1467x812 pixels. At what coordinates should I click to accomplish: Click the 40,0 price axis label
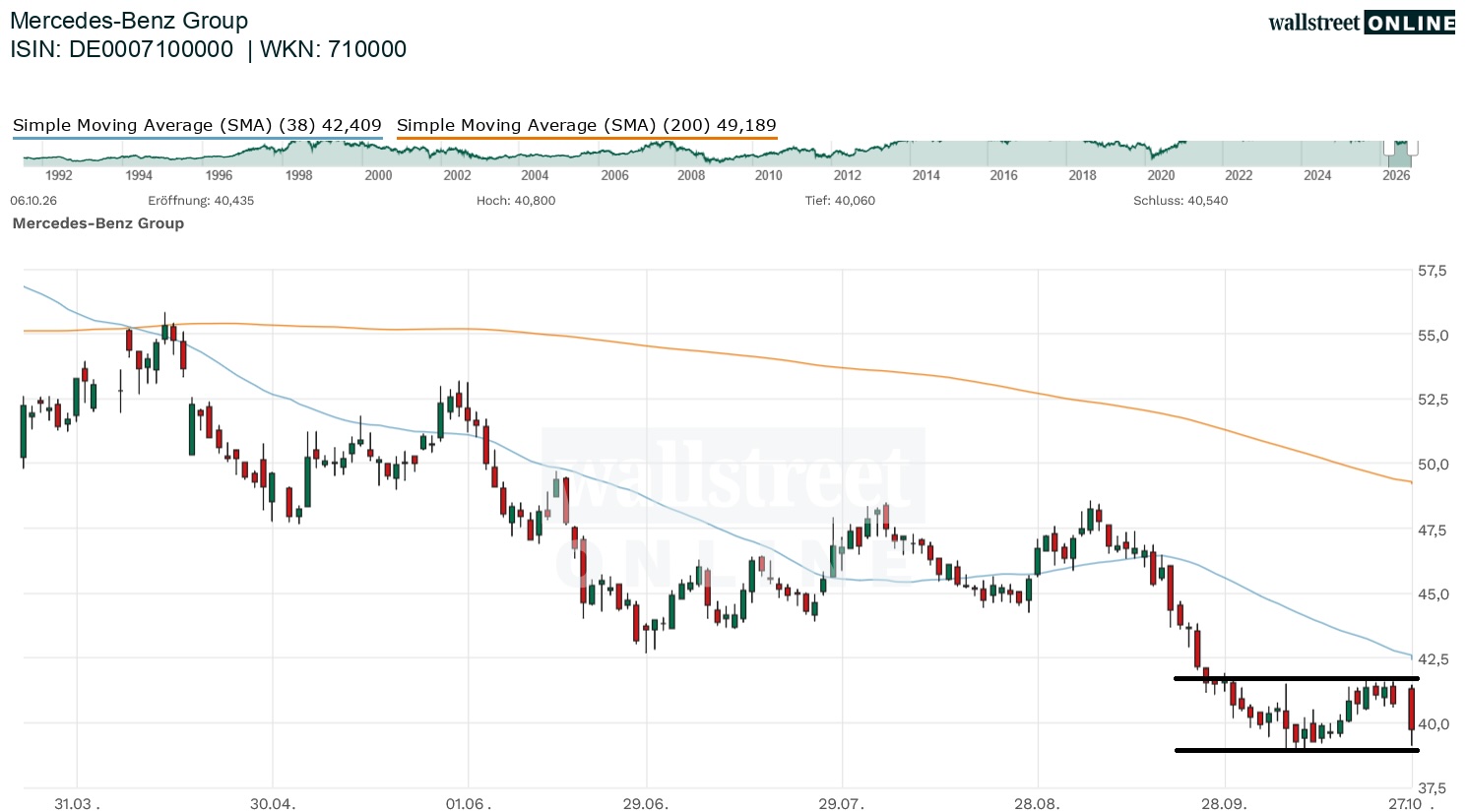[x=1433, y=724]
